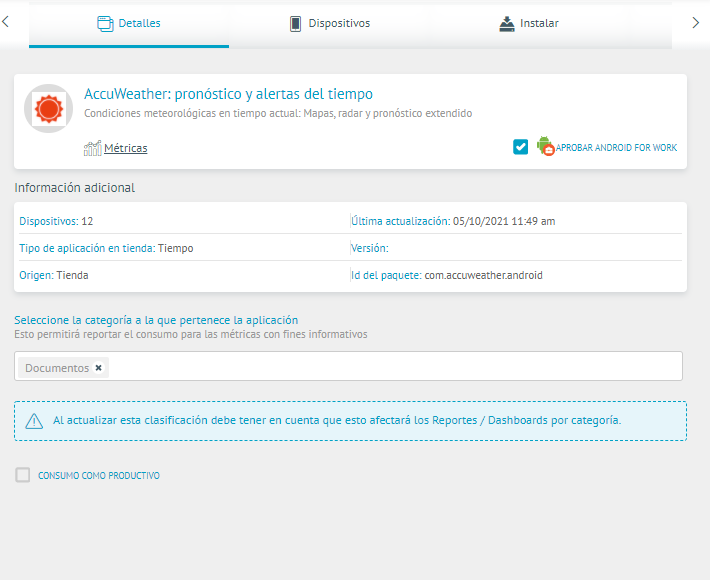
Task: Uncheck the Android for Work approval checkbox
Action: (520, 147)
